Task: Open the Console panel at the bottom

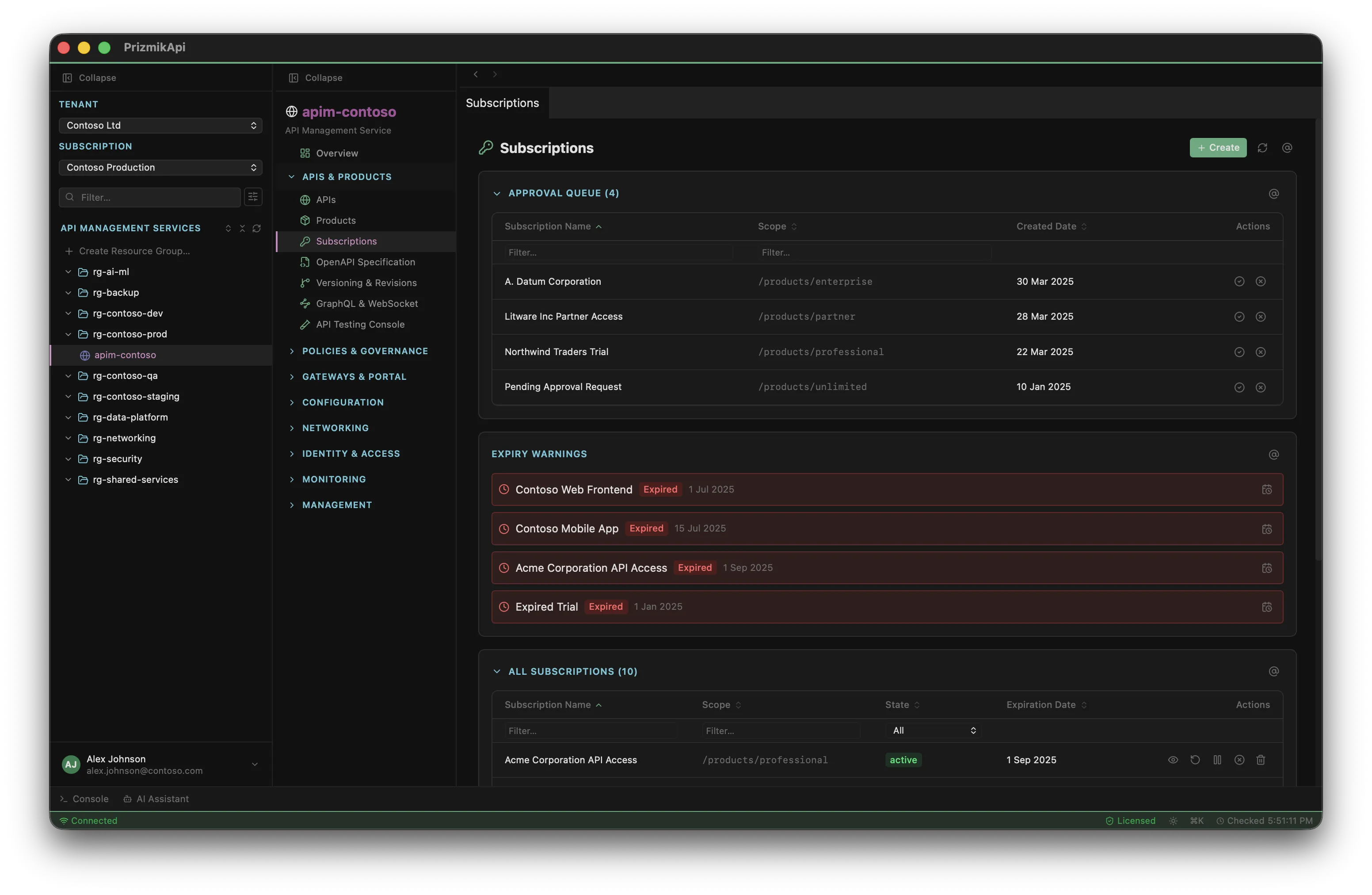Action: tap(84, 799)
